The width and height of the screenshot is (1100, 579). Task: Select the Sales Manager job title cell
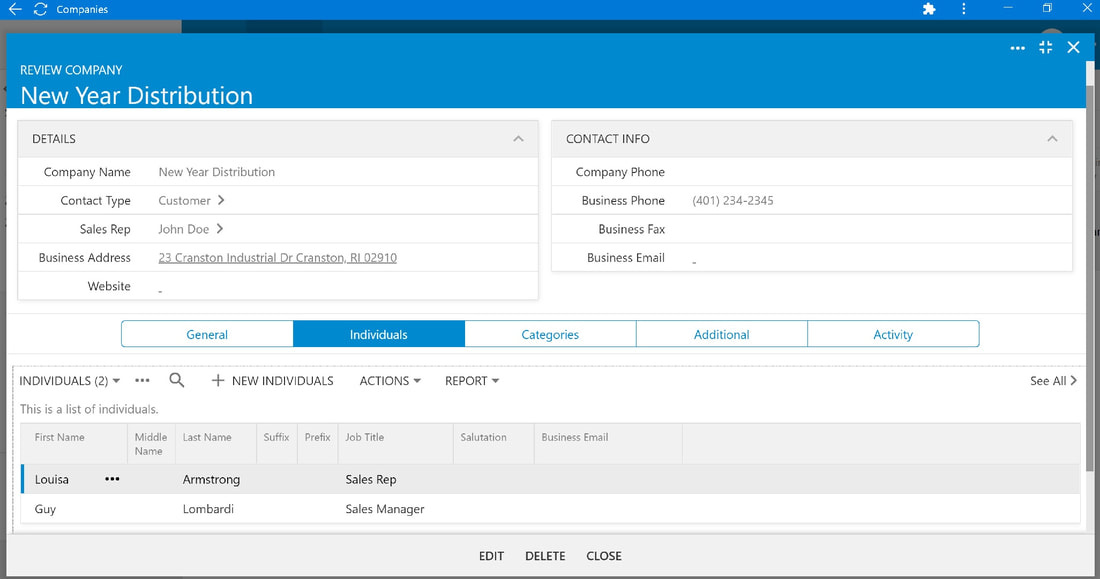click(384, 509)
